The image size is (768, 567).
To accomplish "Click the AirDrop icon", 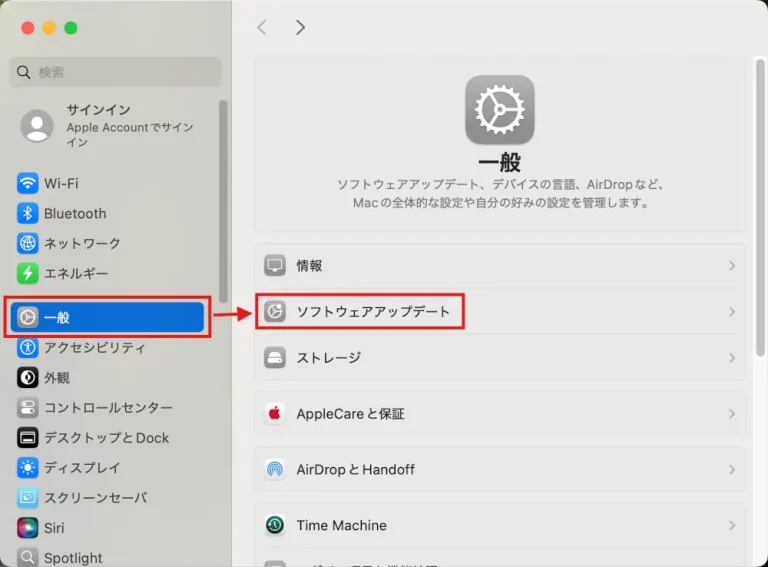I will (275, 470).
